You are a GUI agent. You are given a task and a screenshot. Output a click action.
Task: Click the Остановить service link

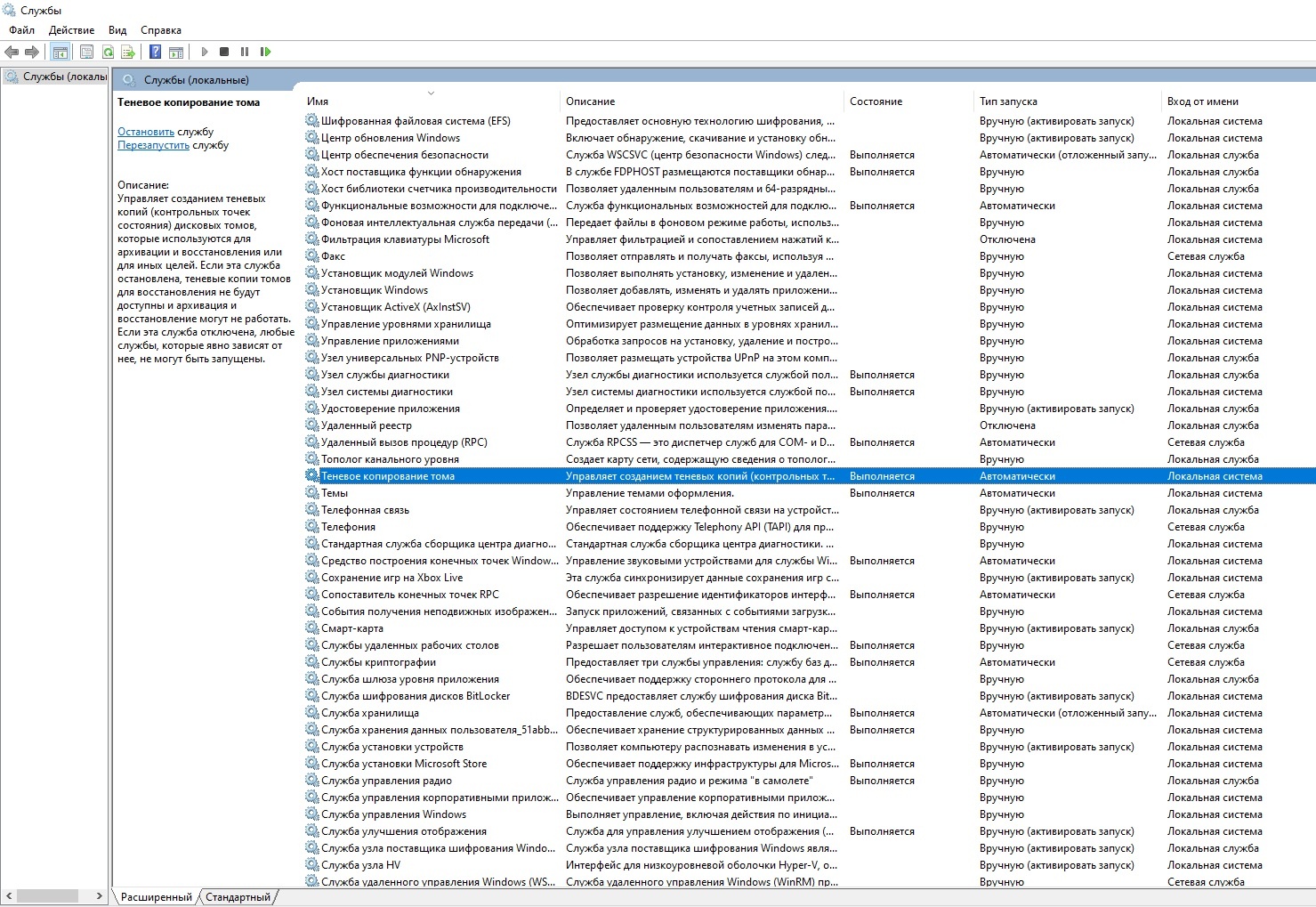click(x=146, y=131)
